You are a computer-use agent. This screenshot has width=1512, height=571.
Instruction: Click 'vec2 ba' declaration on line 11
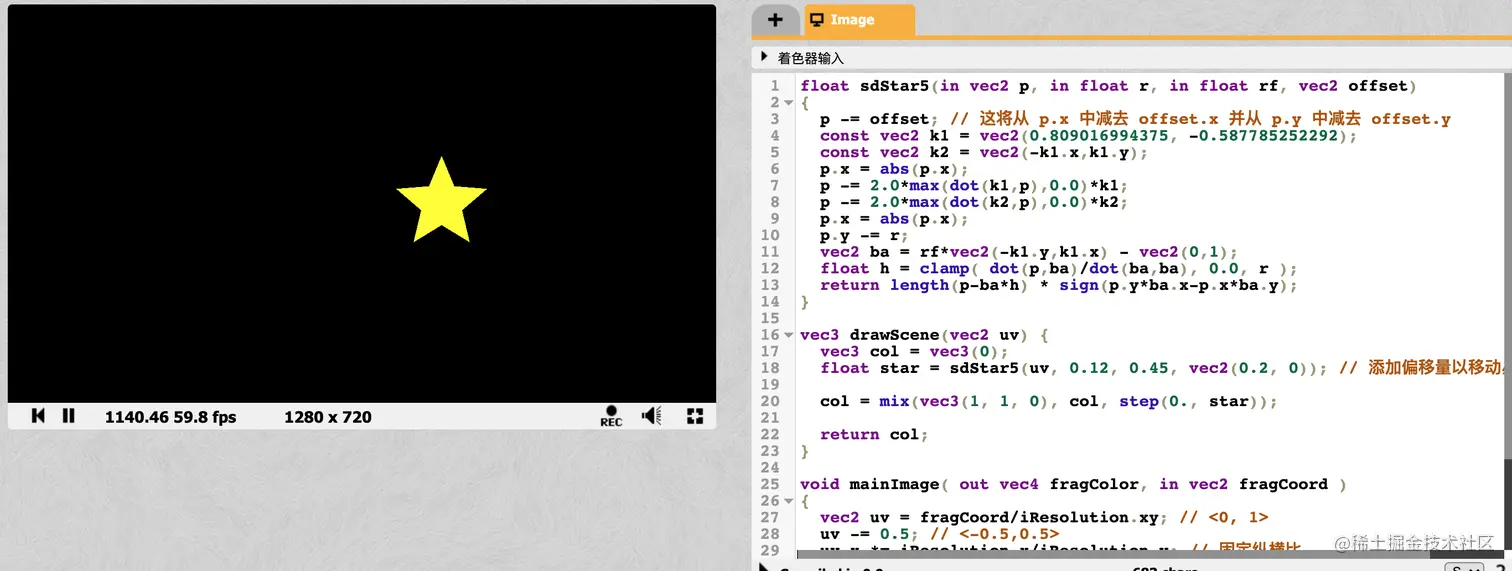pos(855,252)
